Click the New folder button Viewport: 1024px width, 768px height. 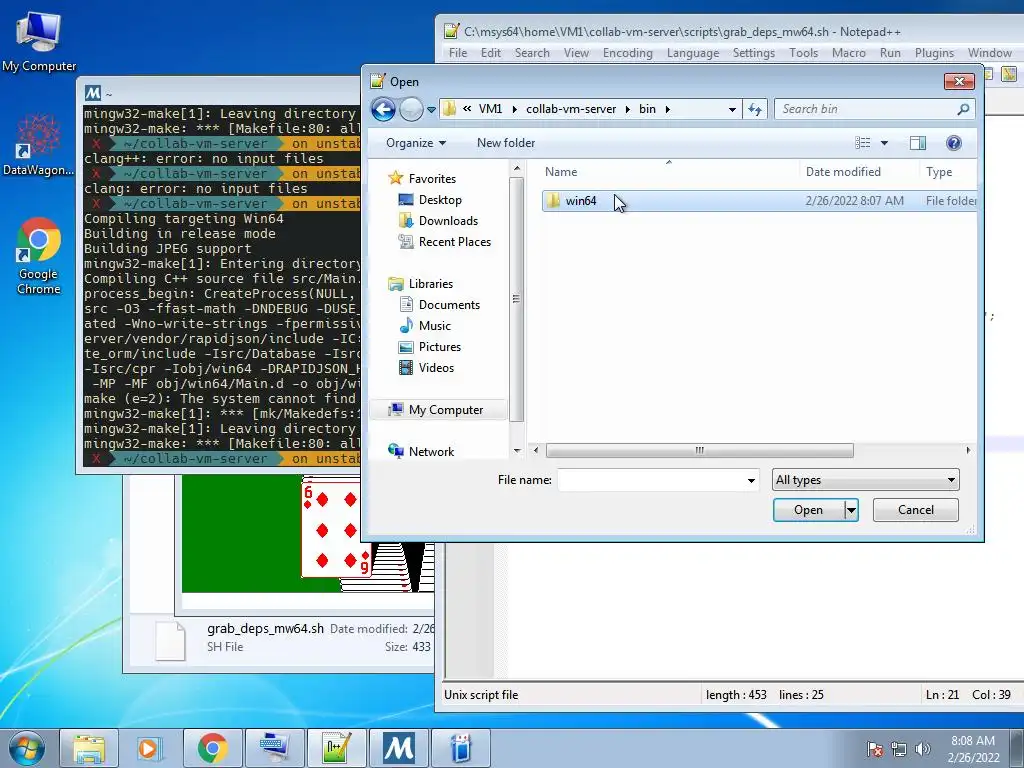505,142
